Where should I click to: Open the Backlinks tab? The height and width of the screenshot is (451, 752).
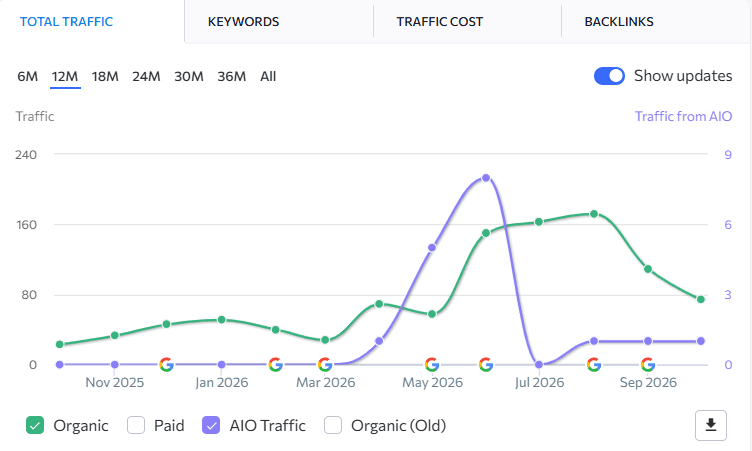coord(619,22)
